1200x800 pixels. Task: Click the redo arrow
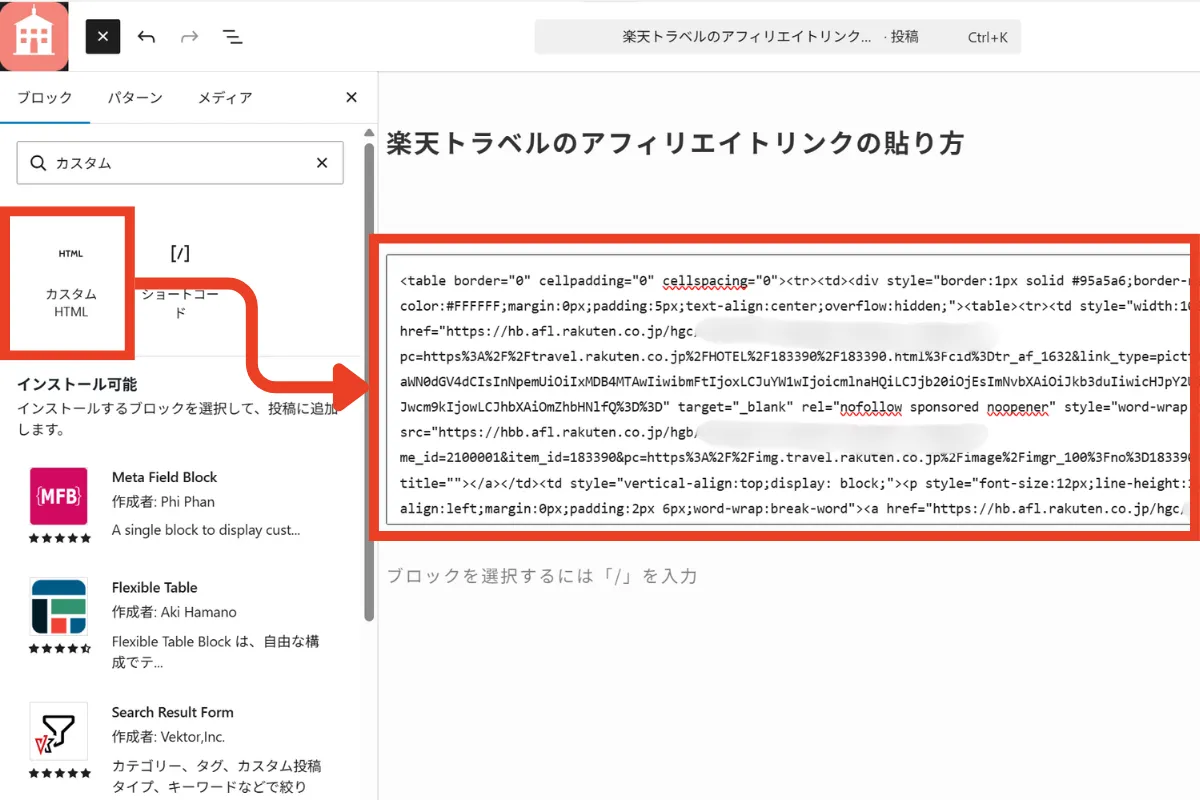(x=189, y=38)
